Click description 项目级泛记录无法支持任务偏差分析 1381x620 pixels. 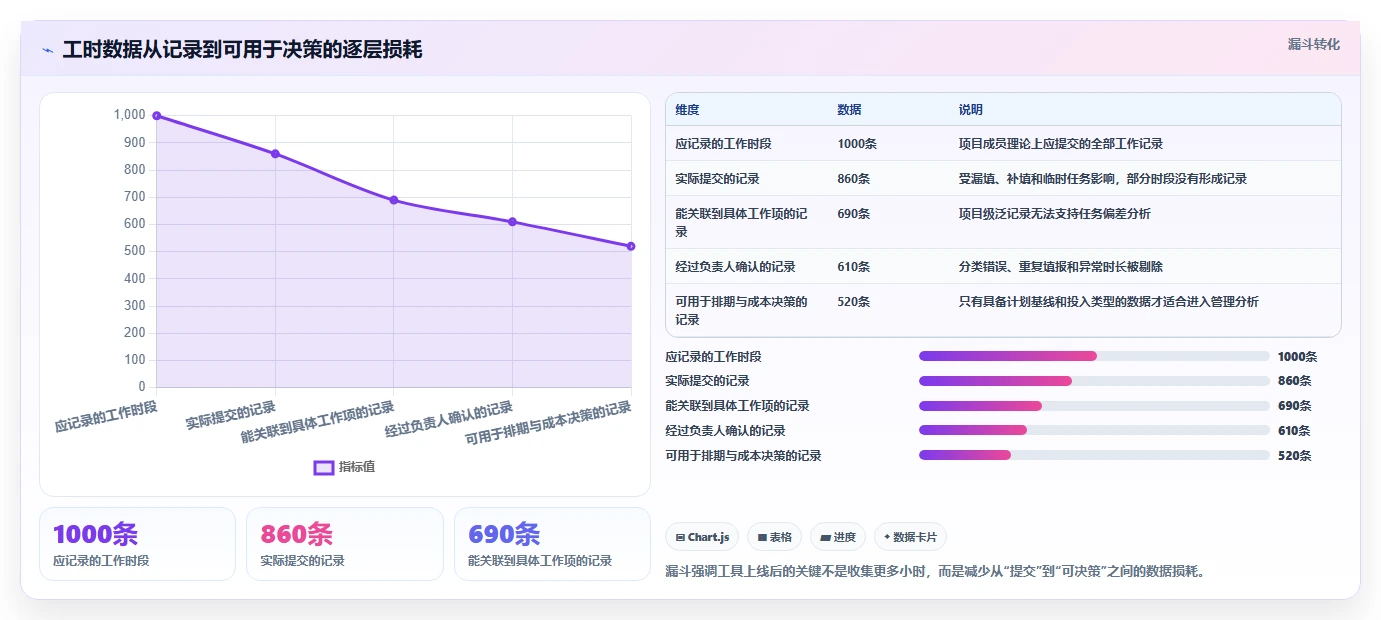1054,214
